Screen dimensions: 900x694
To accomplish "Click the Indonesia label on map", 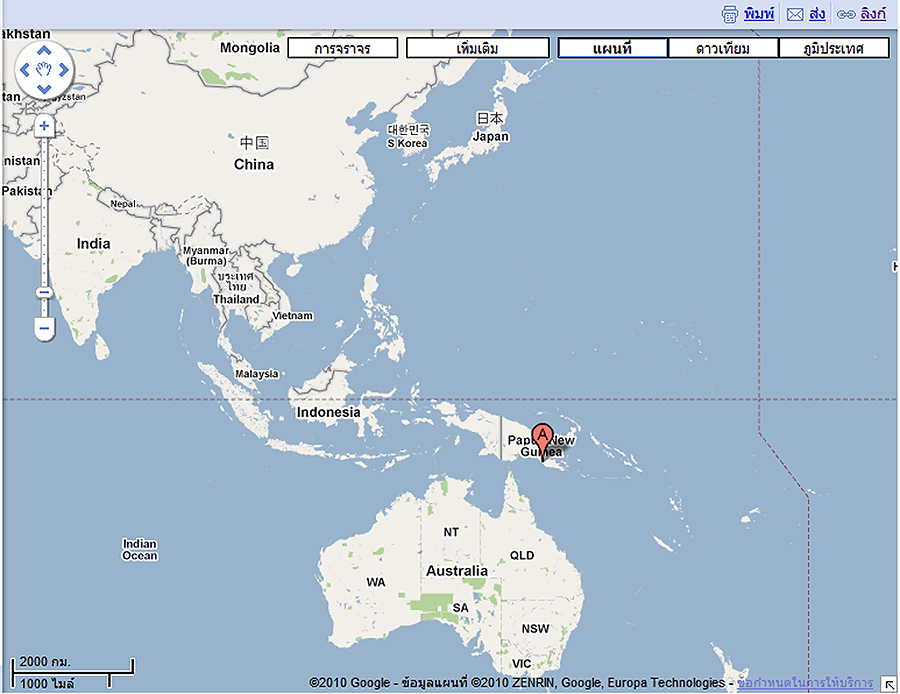I will (x=328, y=412).
